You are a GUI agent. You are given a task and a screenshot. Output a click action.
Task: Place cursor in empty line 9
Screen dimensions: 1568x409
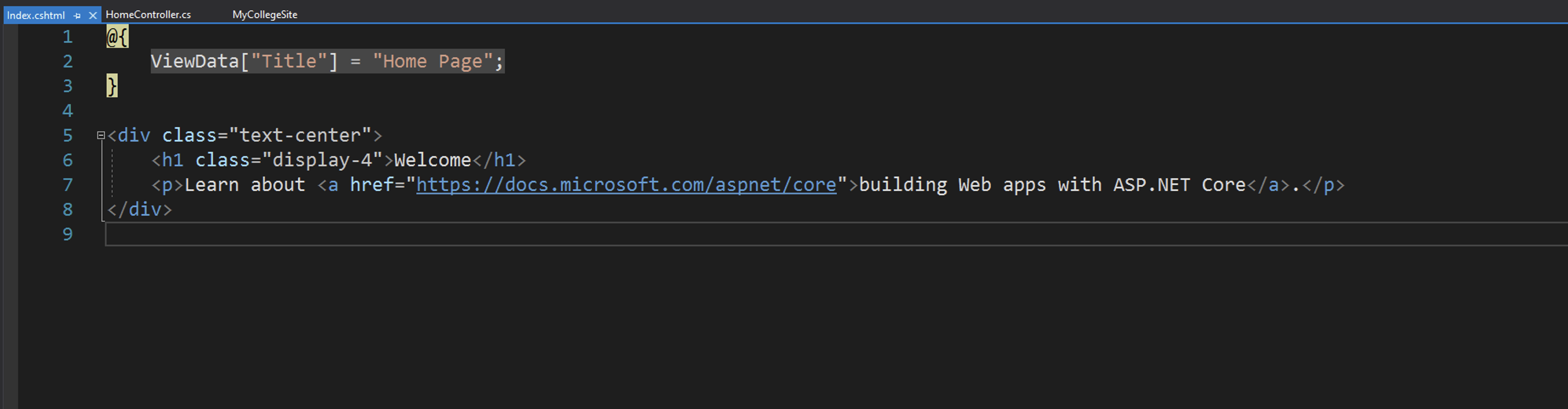[487, 234]
